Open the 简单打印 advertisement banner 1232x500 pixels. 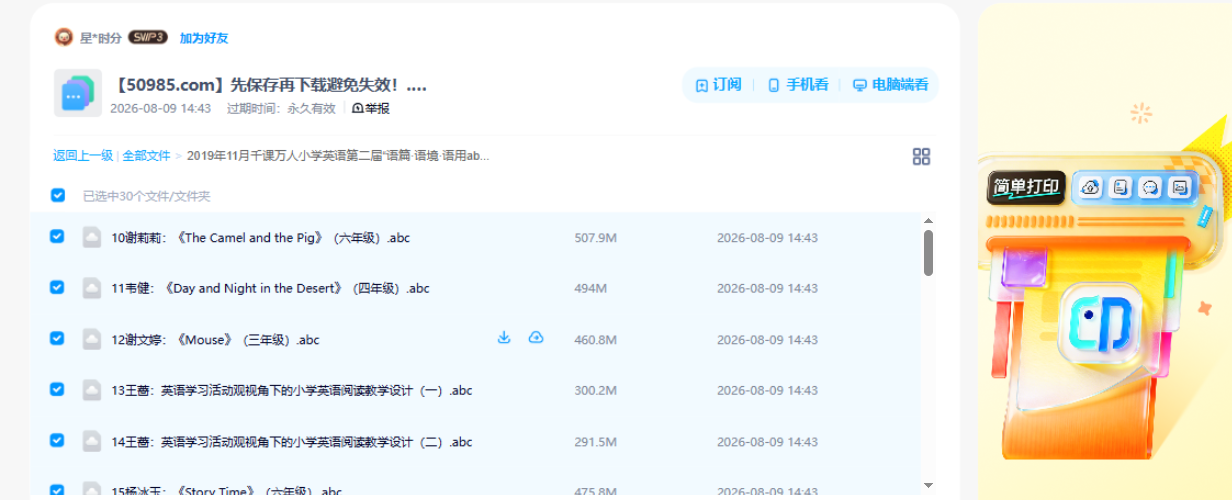click(x=1105, y=250)
